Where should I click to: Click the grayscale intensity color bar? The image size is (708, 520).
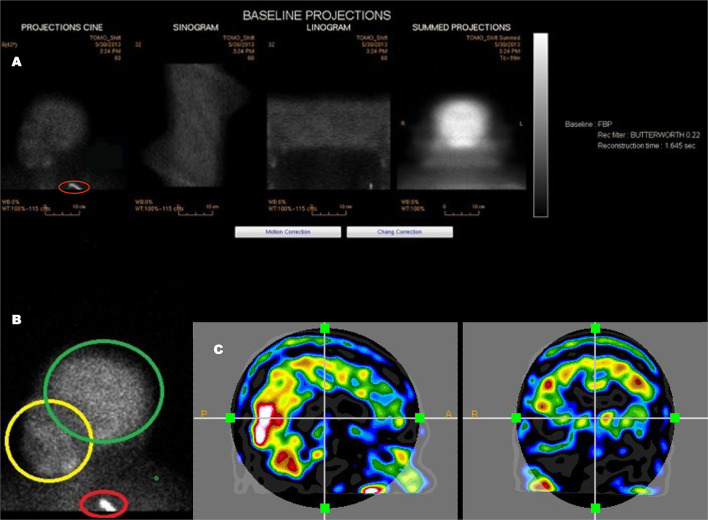pyautogui.click(x=540, y=125)
